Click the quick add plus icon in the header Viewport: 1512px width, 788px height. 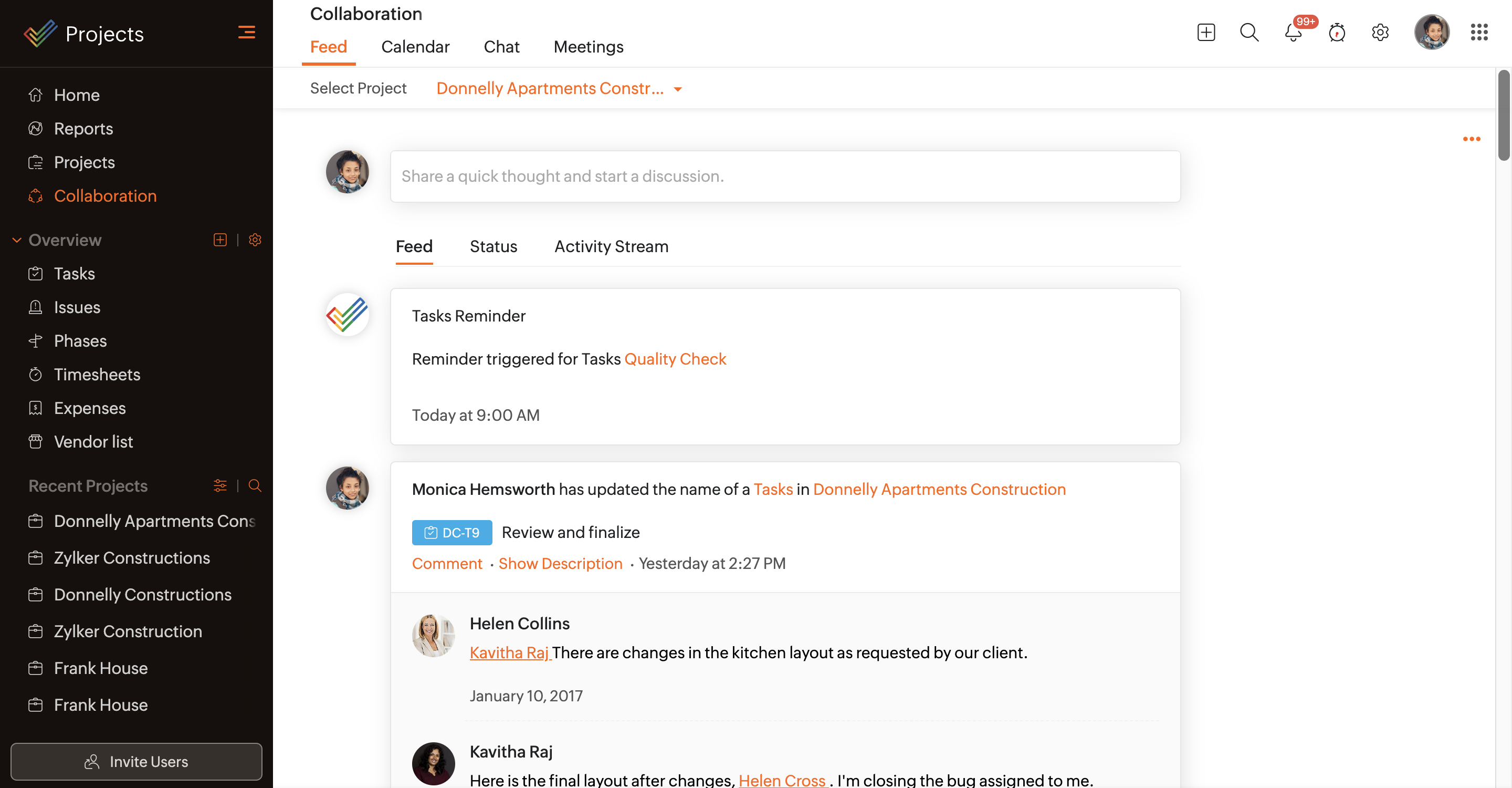coord(1205,32)
